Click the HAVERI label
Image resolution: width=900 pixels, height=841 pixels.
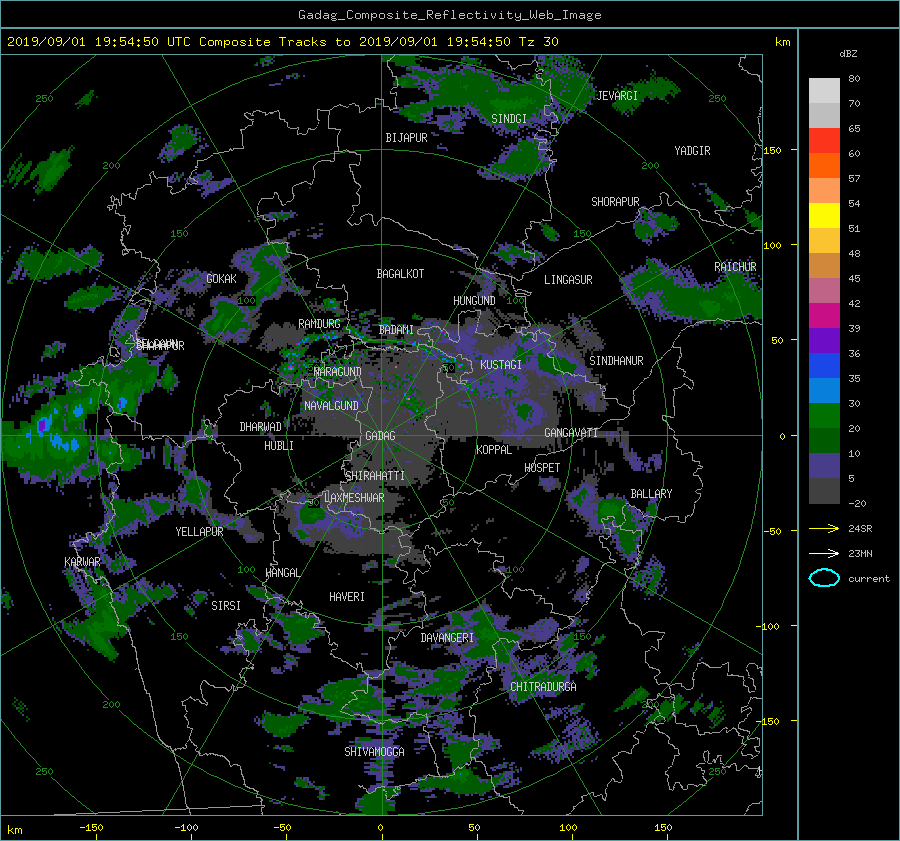(347, 597)
